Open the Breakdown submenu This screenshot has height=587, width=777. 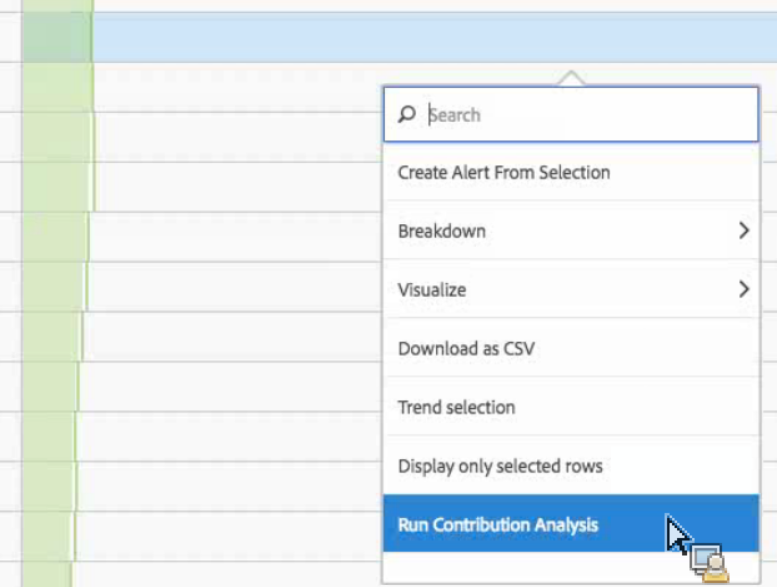click(571, 231)
